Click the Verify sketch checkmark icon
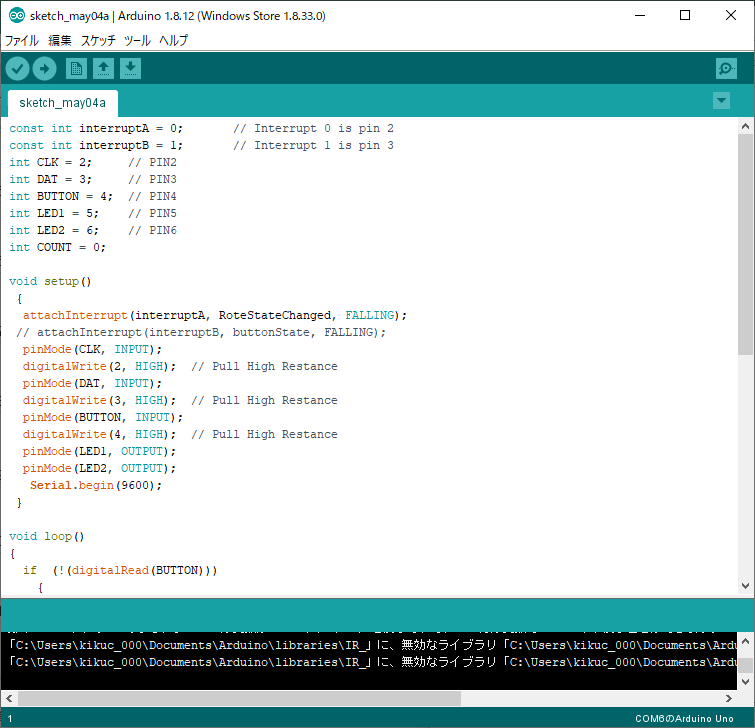The width and height of the screenshot is (755, 728). (x=18, y=68)
